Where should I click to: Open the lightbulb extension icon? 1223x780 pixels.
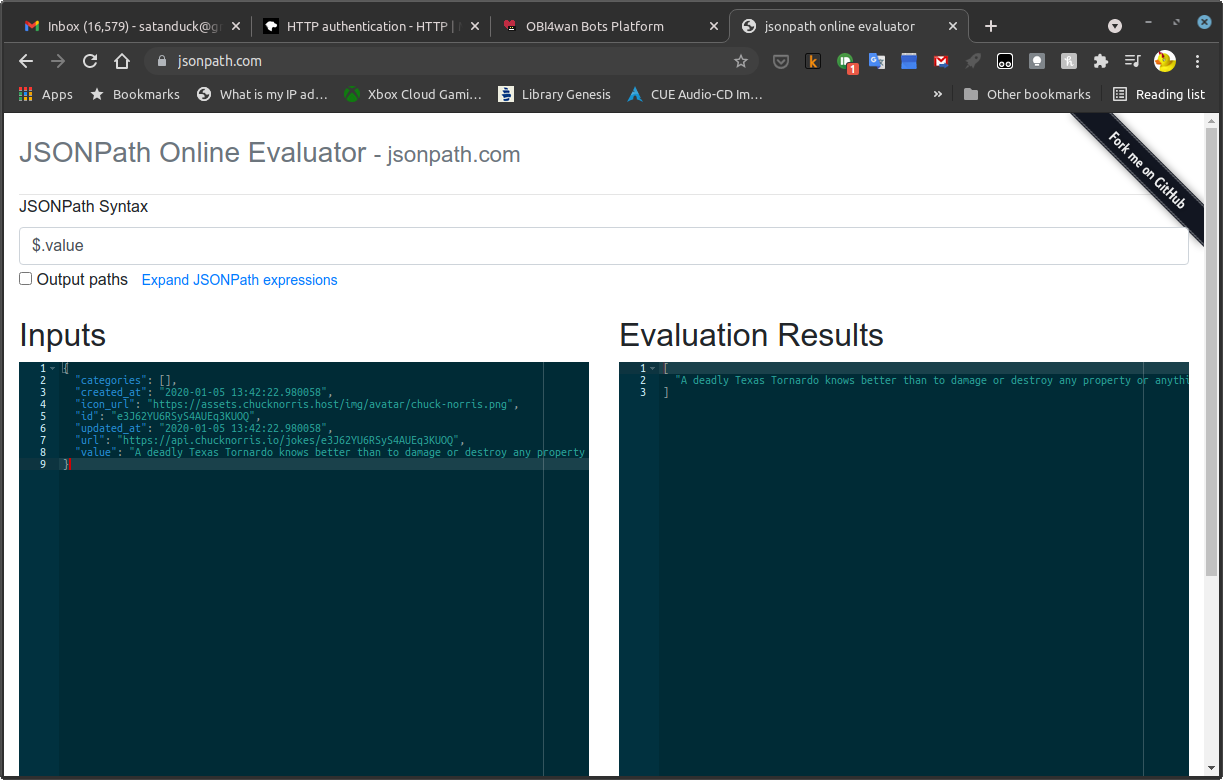(1037, 61)
